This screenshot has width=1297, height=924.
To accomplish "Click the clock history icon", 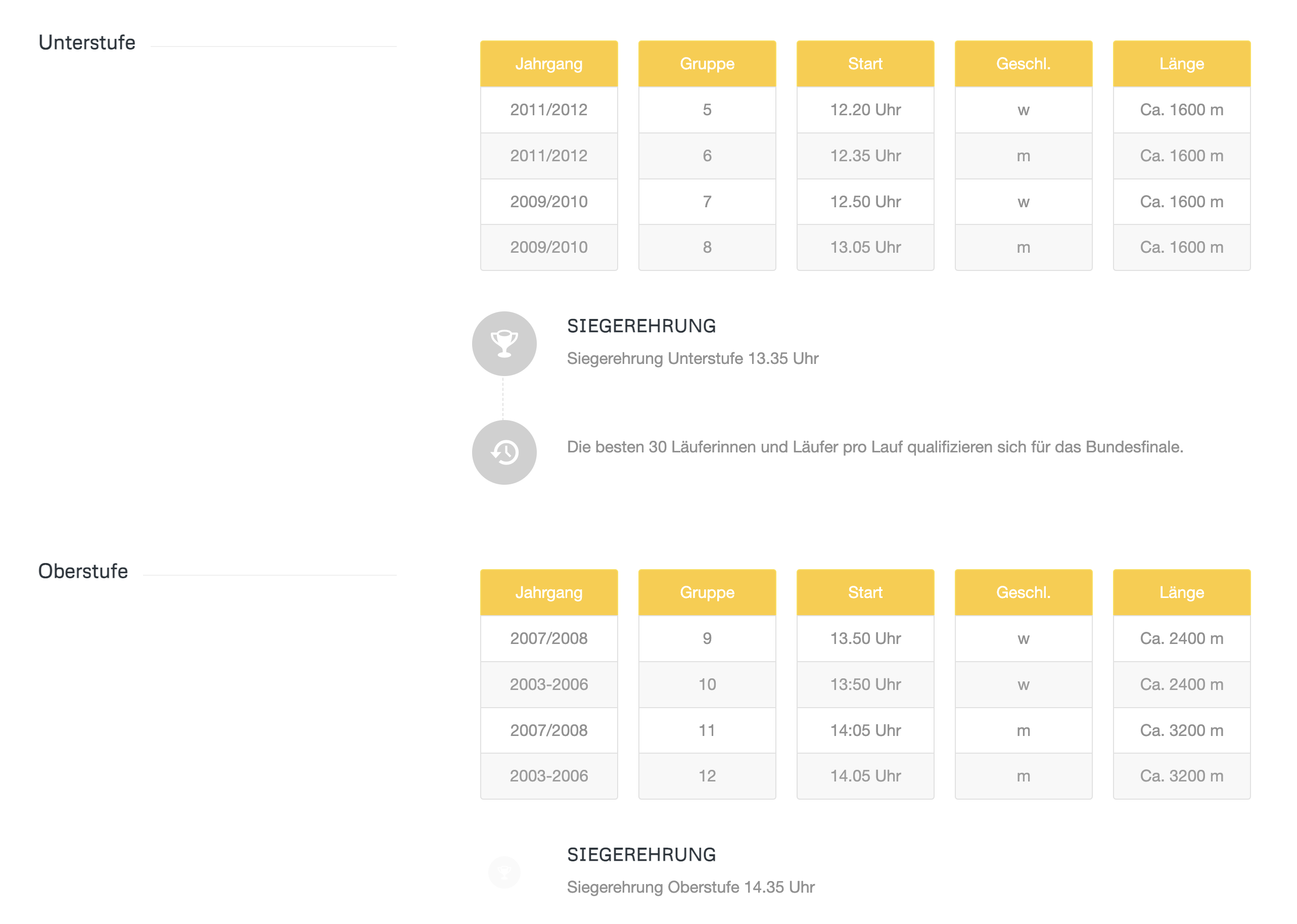I will (504, 452).
